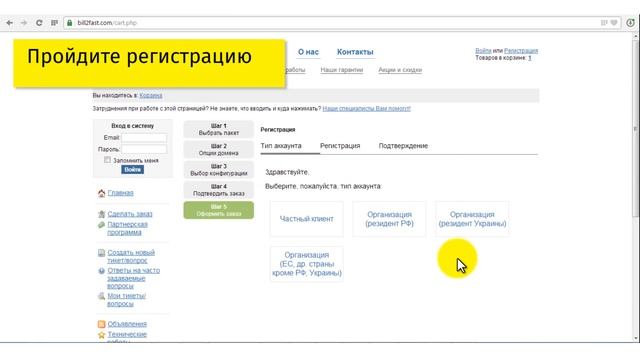Select Шаг 2 Опции домена step

click(218, 149)
